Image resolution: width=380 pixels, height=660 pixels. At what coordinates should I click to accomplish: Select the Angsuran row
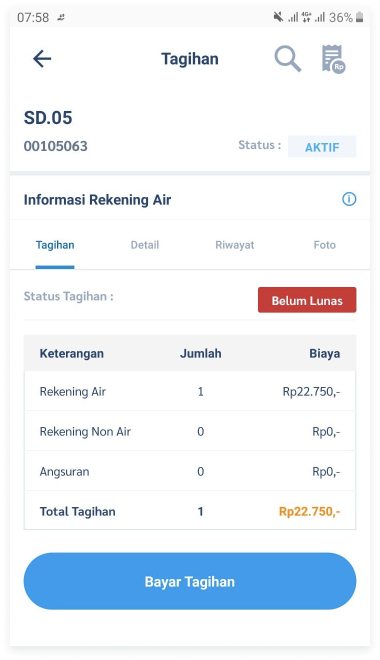pos(190,471)
